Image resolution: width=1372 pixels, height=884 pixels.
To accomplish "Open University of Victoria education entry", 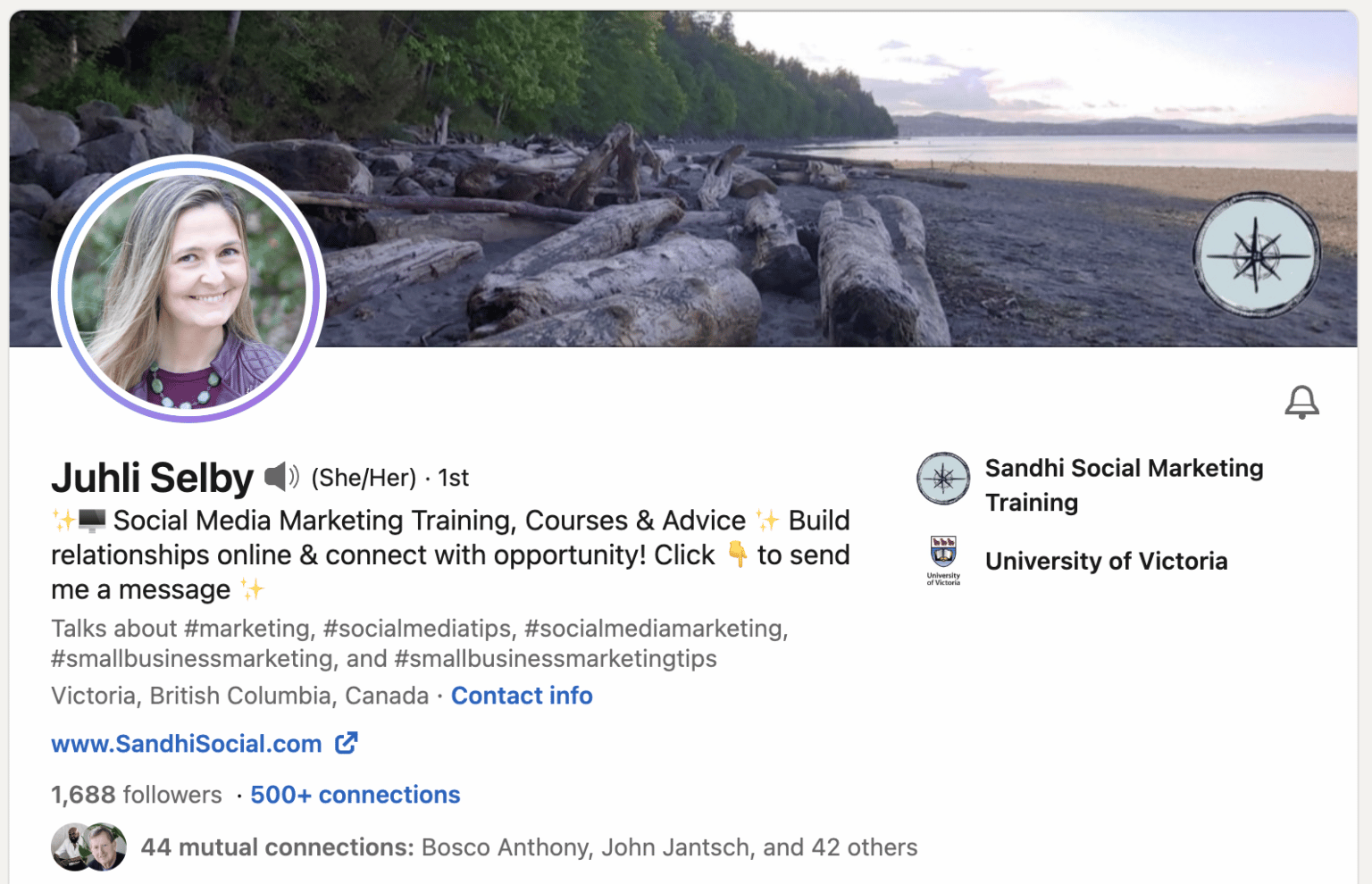I will (1107, 561).
